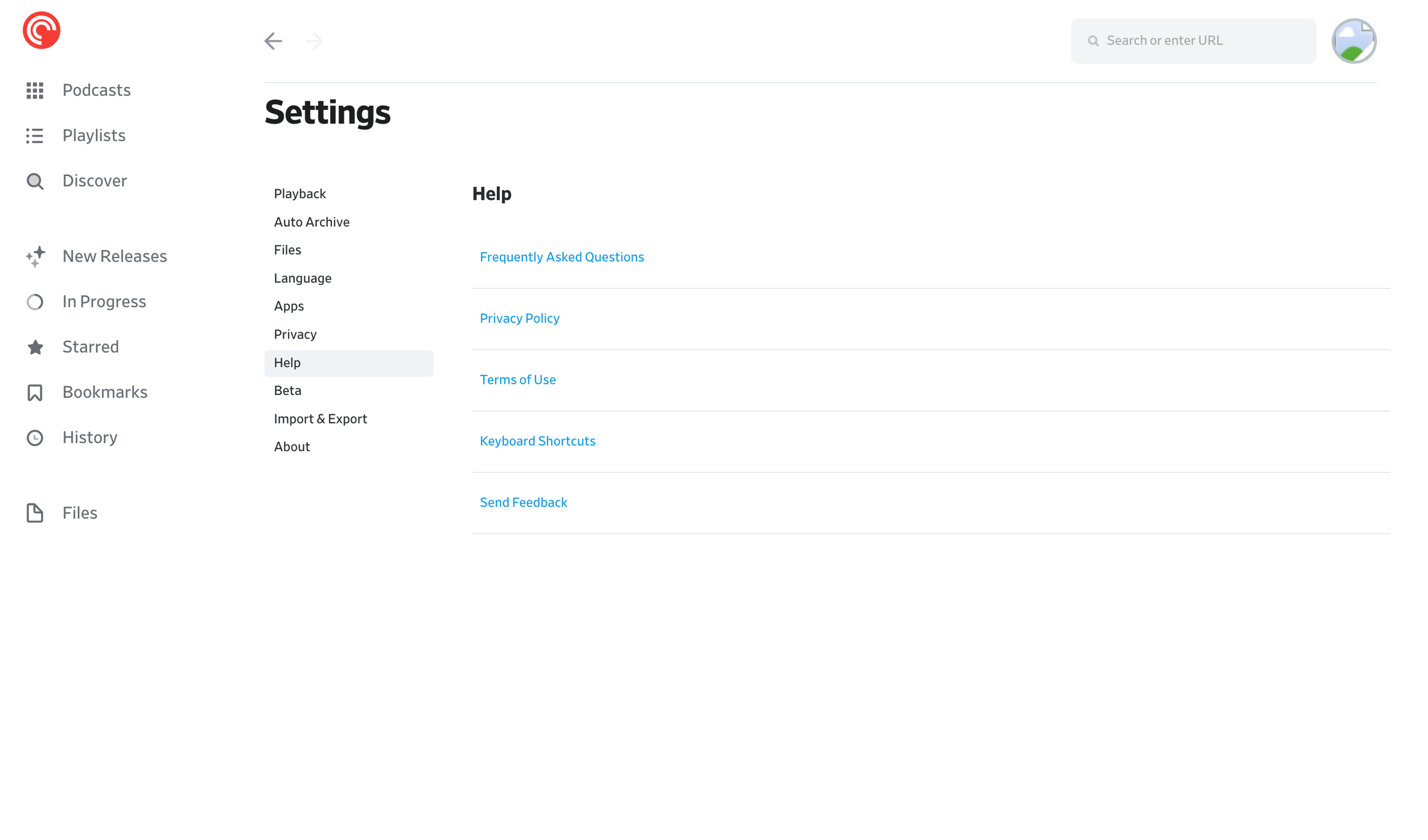The image size is (1428, 840).
Task: Open the profile avatar menu
Action: (1354, 41)
